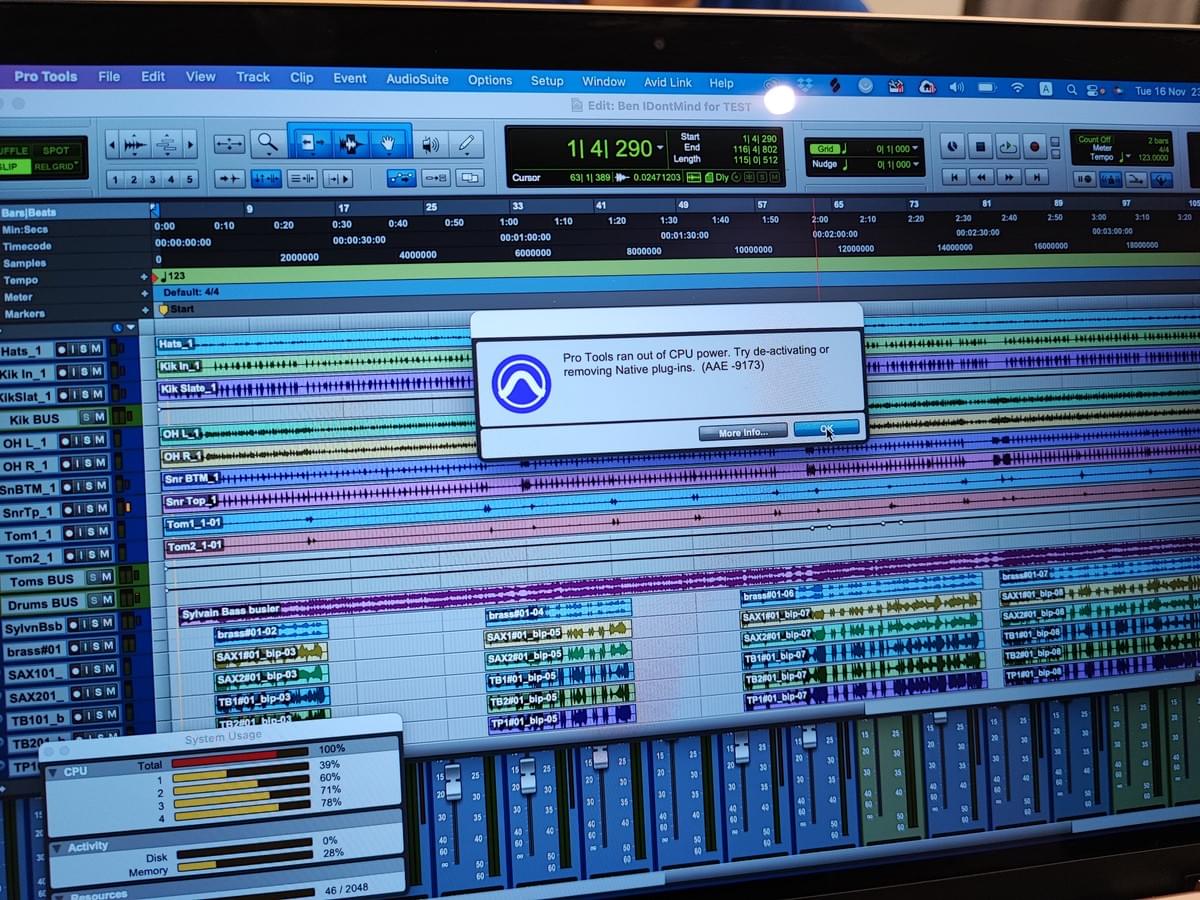The height and width of the screenshot is (900, 1200).
Task: Open the track list view dropdown arrow
Action: [x=131, y=328]
